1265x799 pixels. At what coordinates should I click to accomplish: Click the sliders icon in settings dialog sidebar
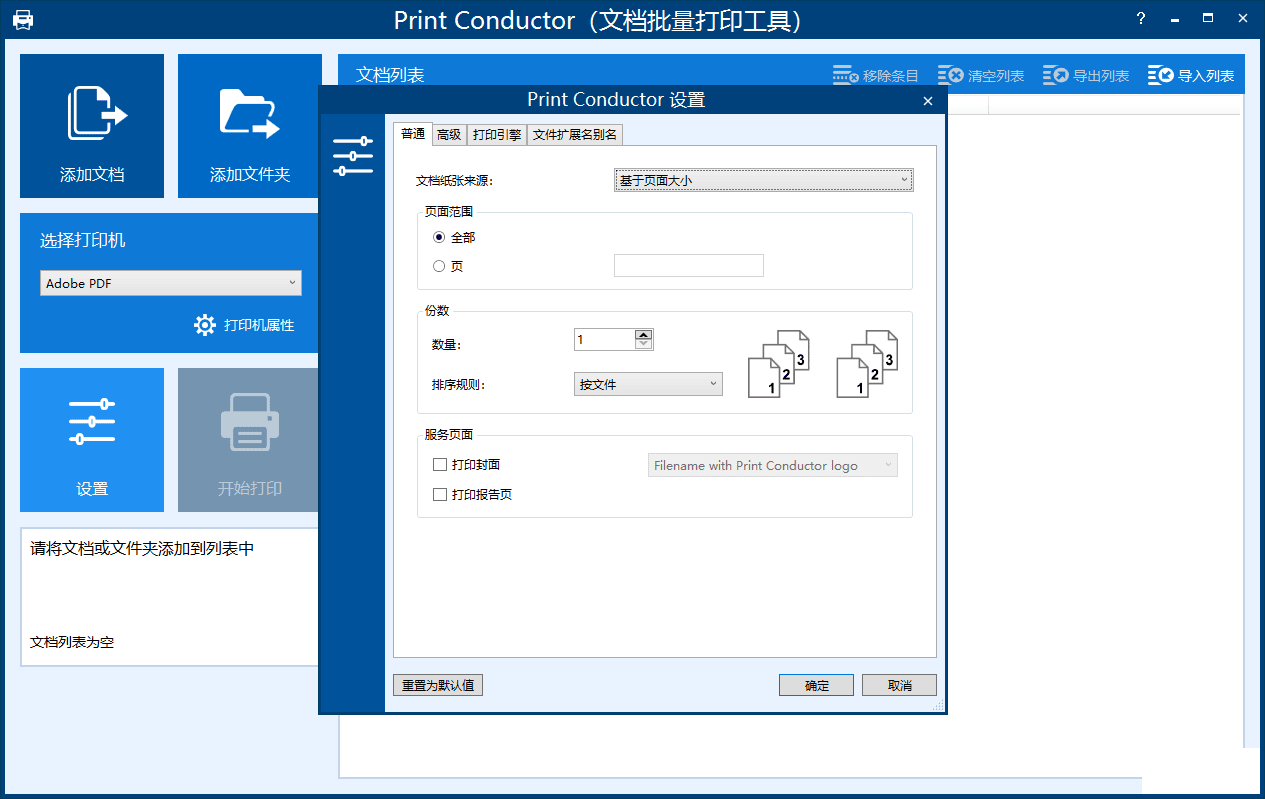[x=352, y=156]
